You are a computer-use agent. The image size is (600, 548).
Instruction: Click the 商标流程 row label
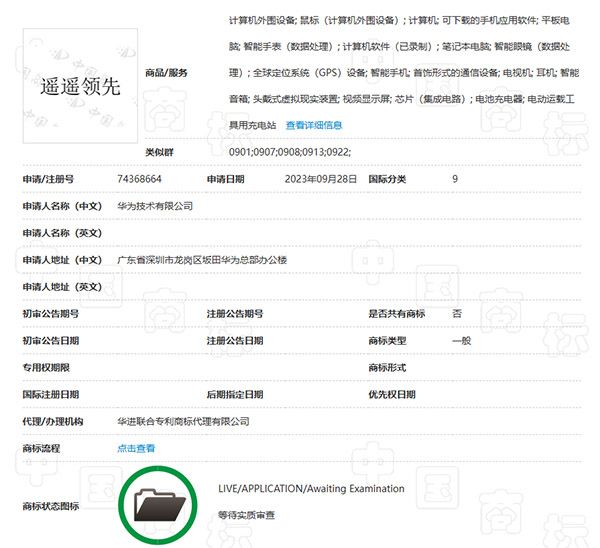(42, 448)
